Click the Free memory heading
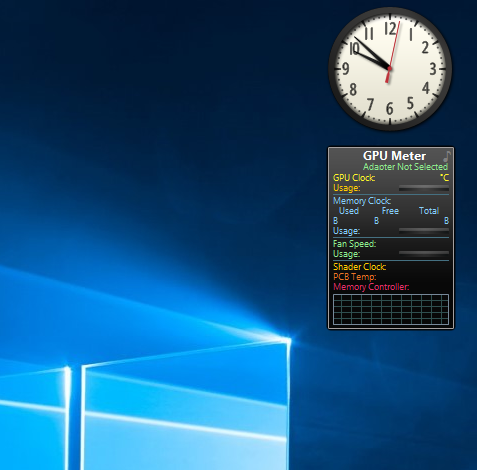This screenshot has width=477, height=470. pyautogui.click(x=390, y=211)
